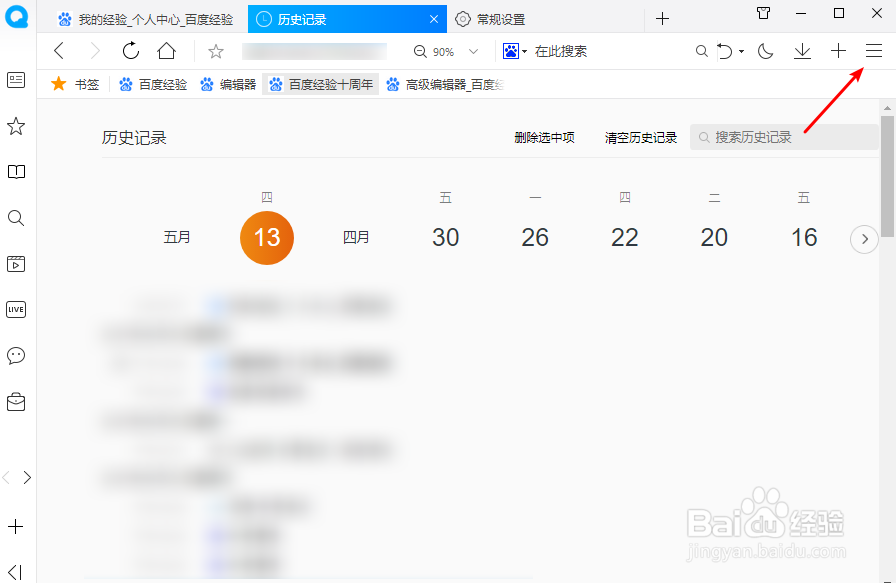Select the orange date 13 circle
The image size is (896, 583).
(x=266, y=238)
